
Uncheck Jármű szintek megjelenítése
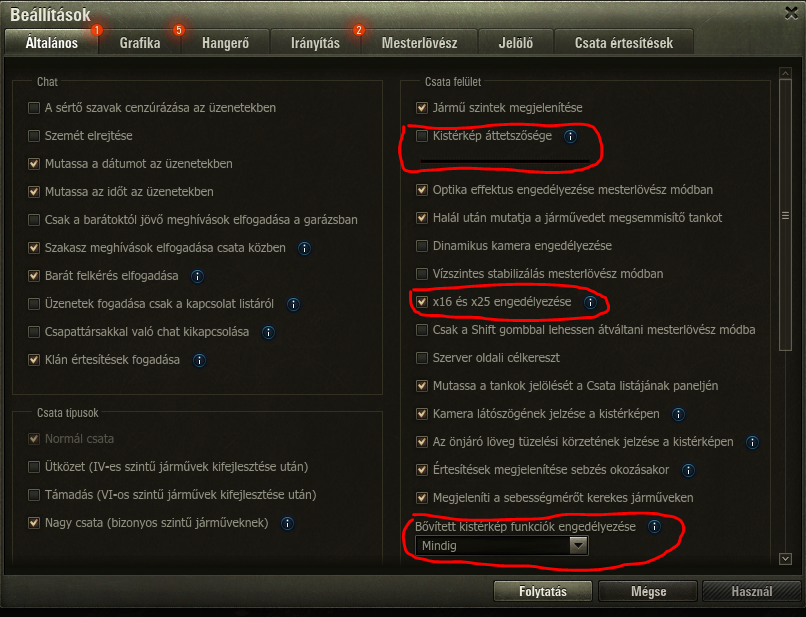coord(422,107)
